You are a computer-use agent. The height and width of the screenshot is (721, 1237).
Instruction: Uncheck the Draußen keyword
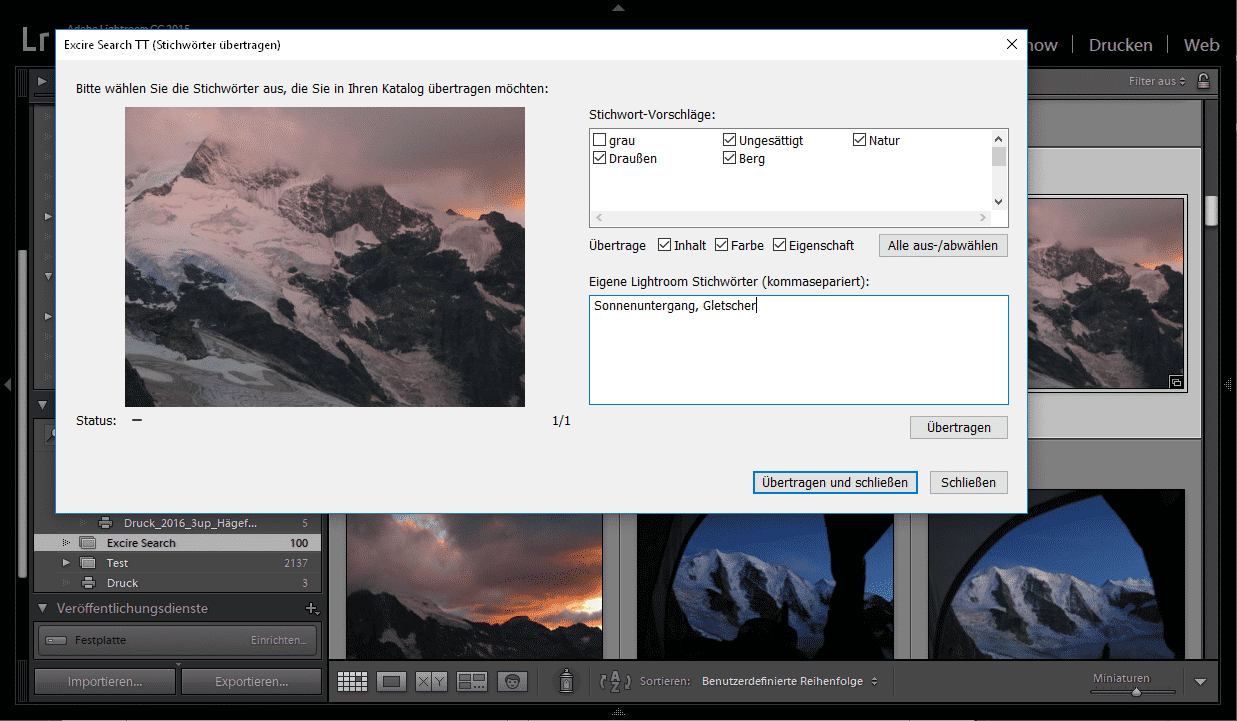click(x=600, y=158)
